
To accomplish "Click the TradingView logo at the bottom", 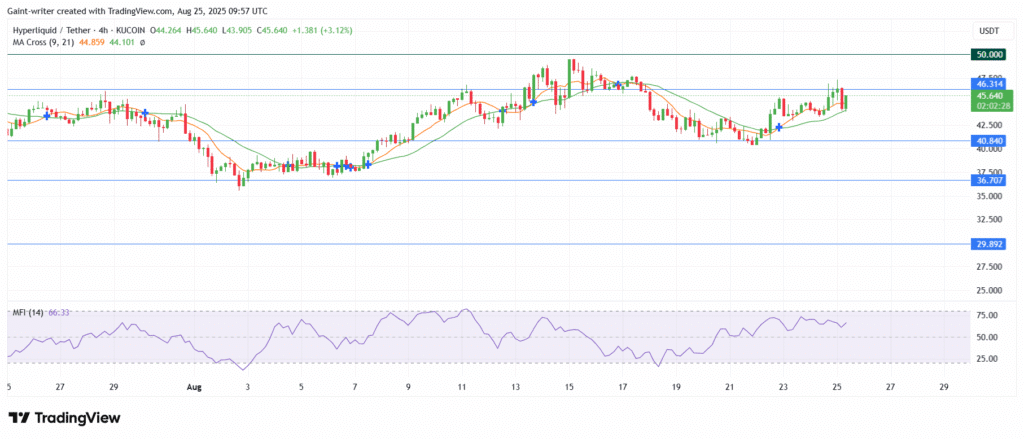I will point(64,418).
